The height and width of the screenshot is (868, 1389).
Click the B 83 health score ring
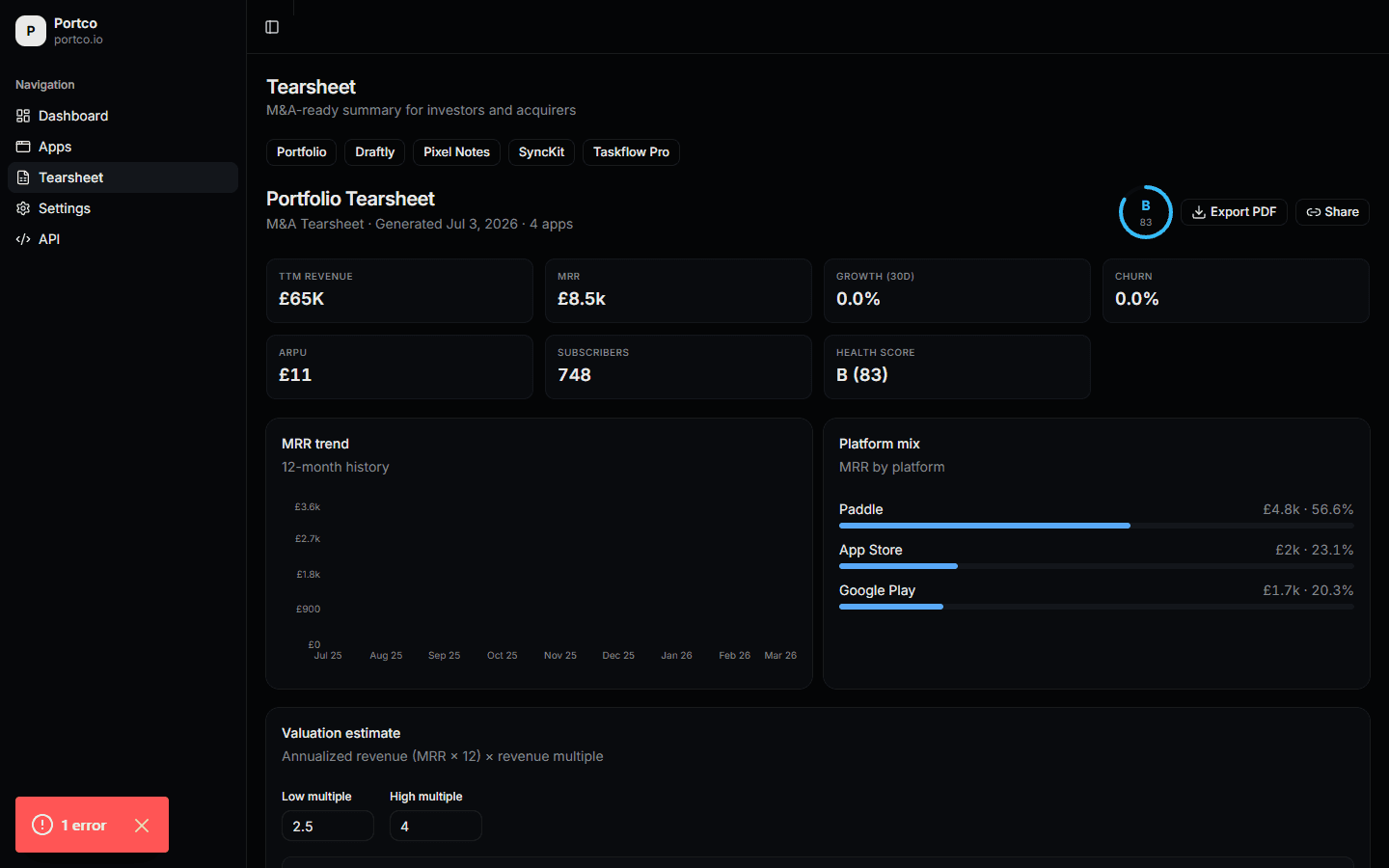pyautogui.click(x=1146, y=212)
